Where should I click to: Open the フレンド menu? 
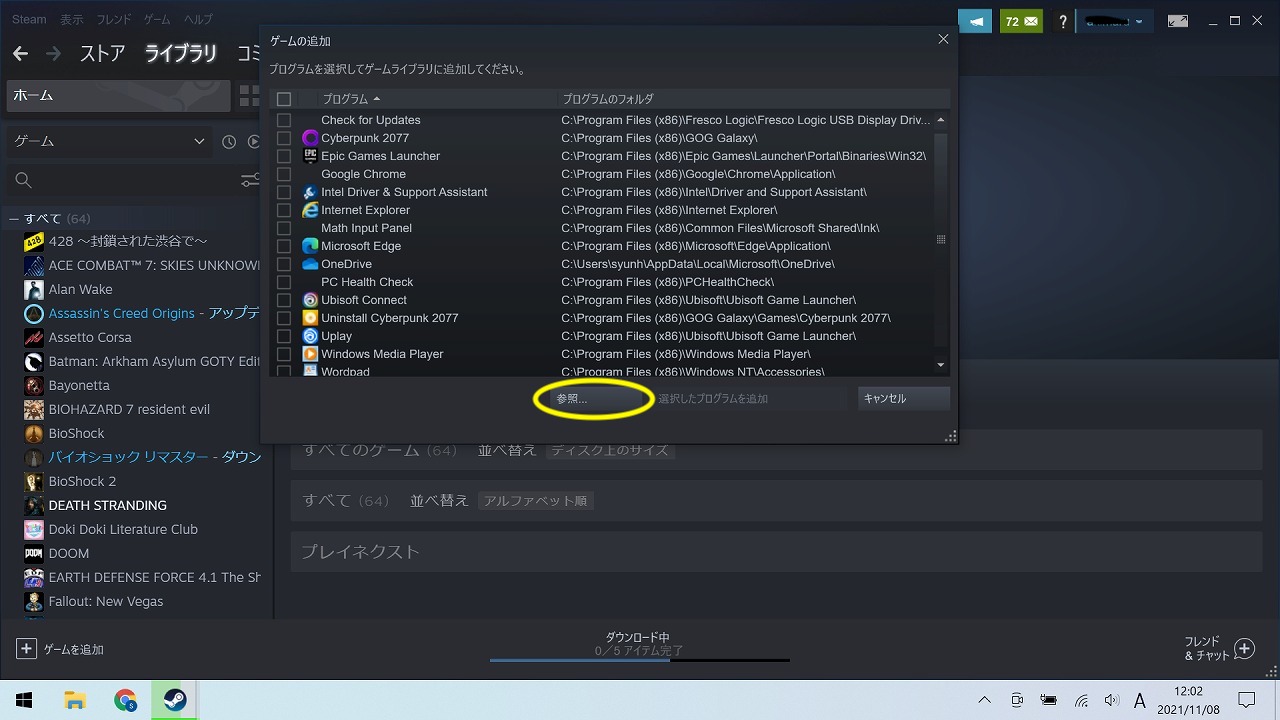click(x=114, y=20)
